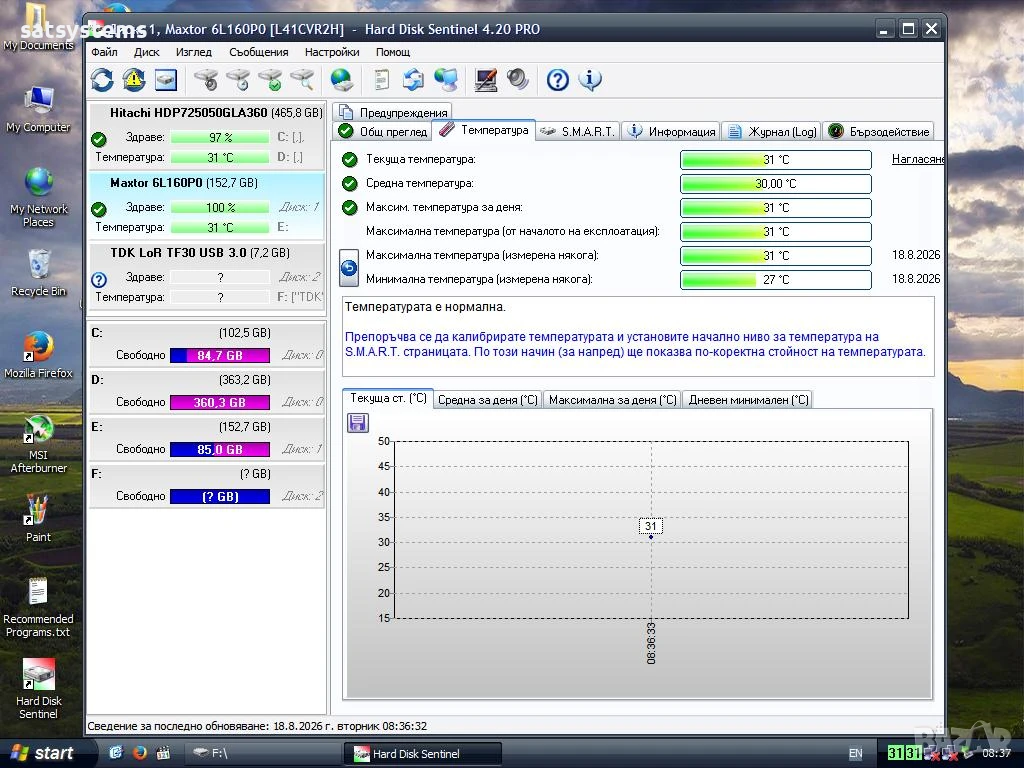Viewport: 1024px width, 768px height.
Task: Open My Computer desktop icon
Action: pyautogui.click(x=39, y=110)
